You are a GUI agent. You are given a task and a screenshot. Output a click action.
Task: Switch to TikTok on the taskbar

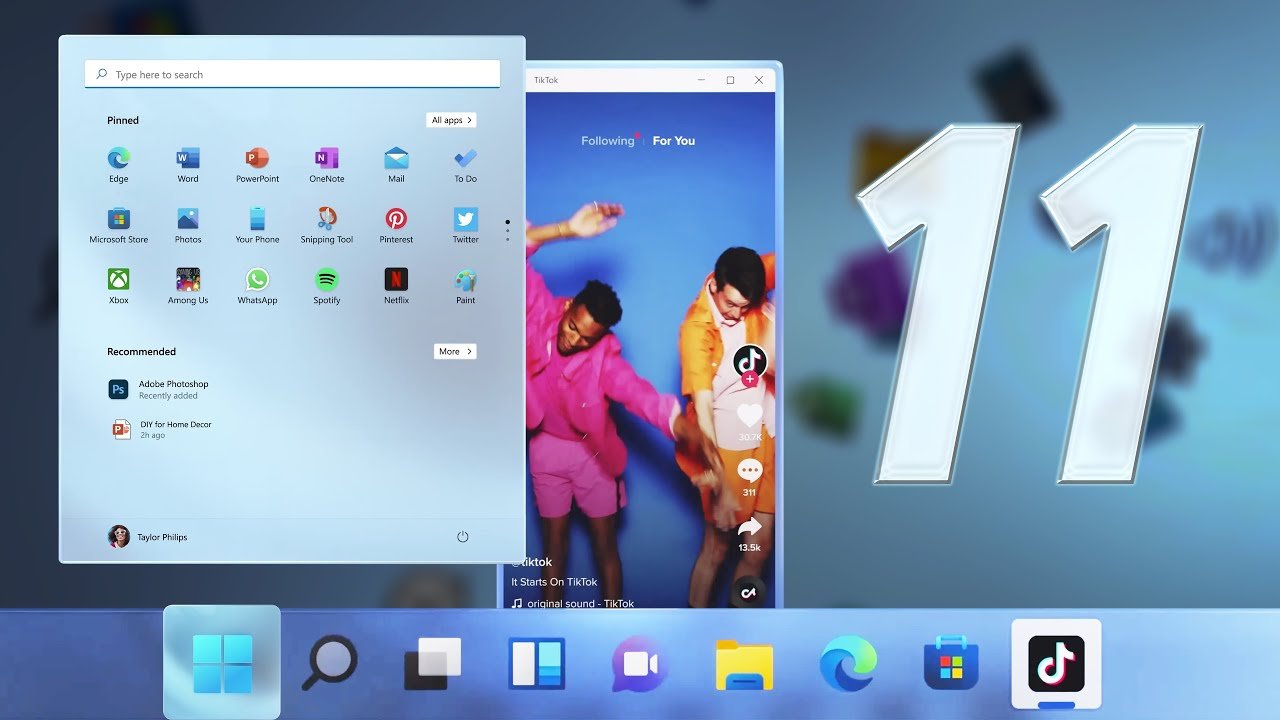point(1056,664)
